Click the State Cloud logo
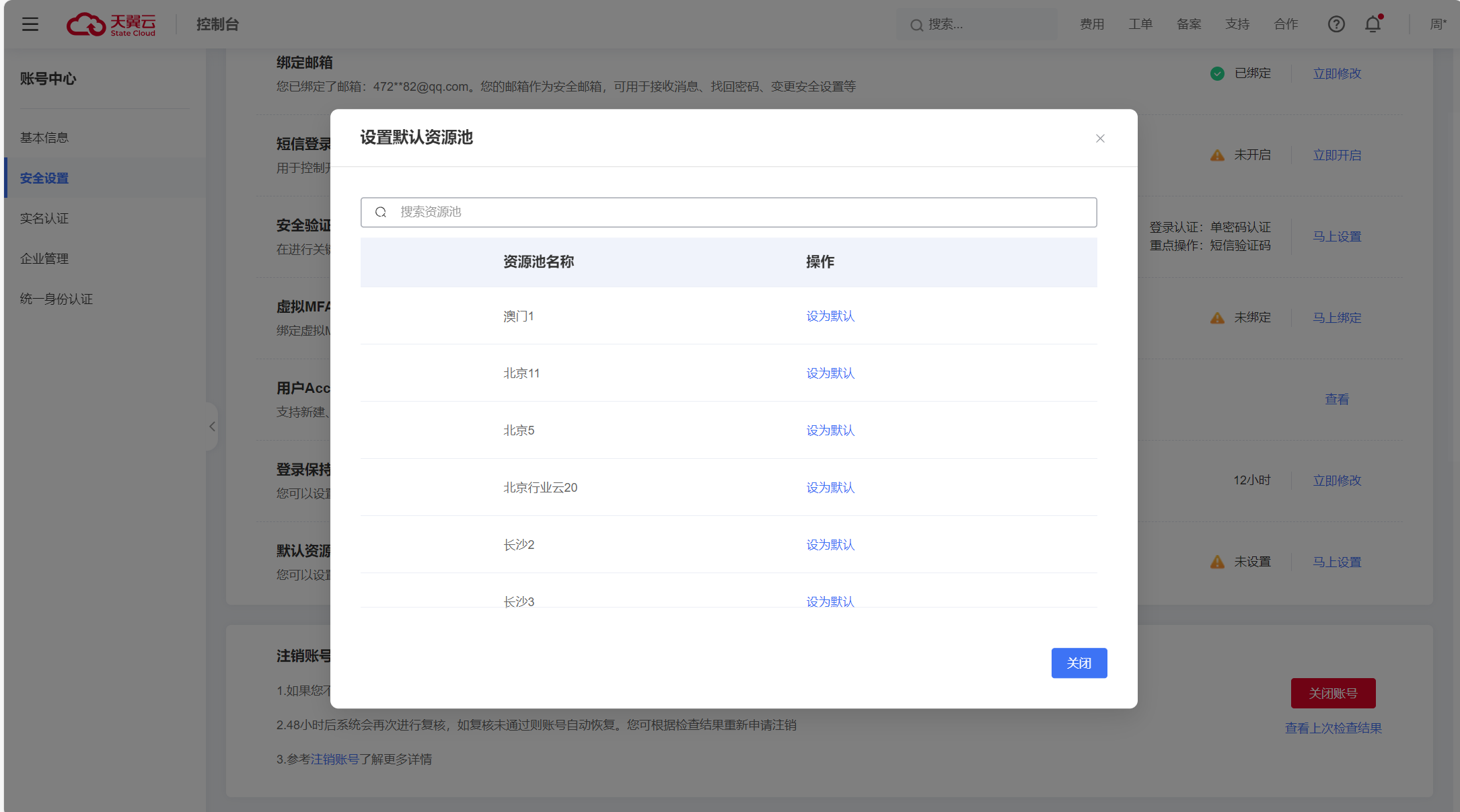The width and height of the screenshot is (1460, 812). (111, 24)
